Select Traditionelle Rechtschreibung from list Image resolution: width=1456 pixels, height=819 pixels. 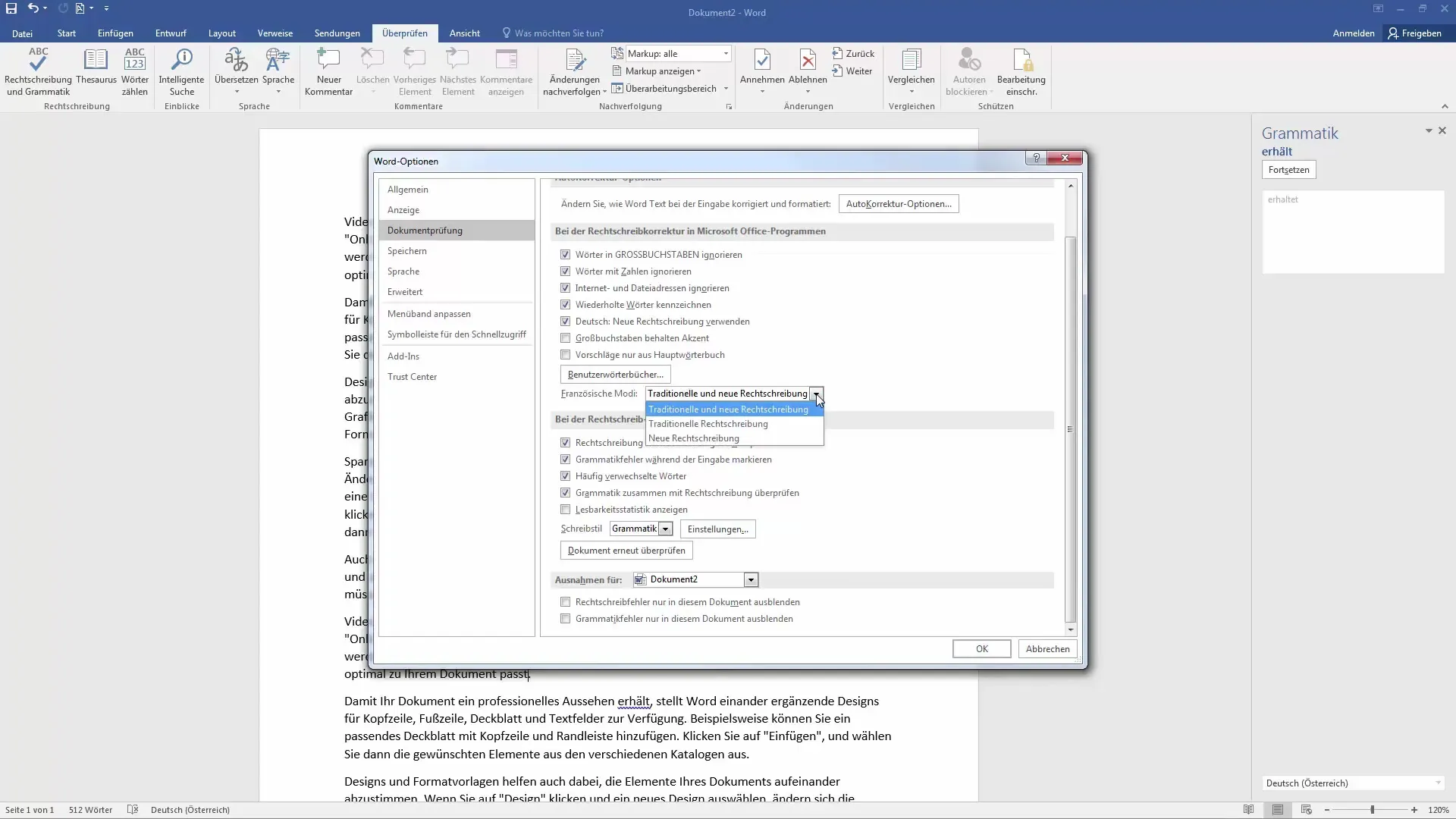pos(734,424)
